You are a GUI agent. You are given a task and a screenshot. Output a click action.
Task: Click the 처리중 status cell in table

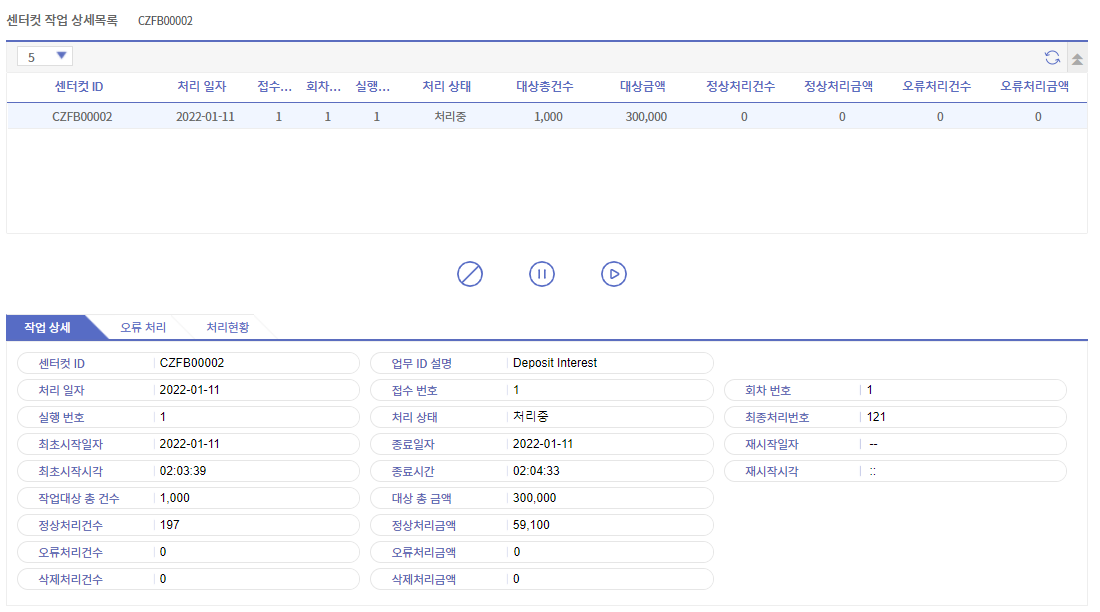coord(450,117)
